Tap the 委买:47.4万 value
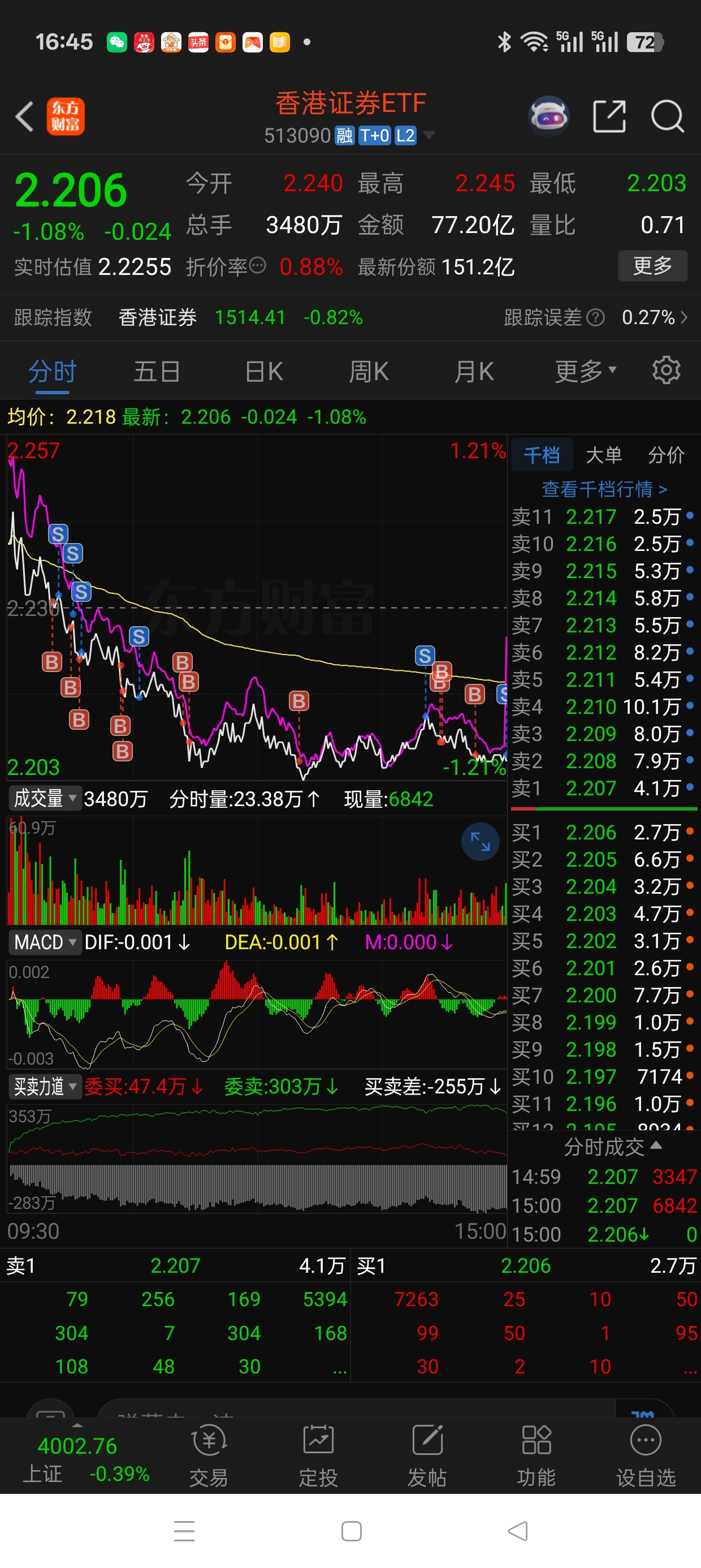Viewport: 701px width, 1568px height. [143, 1087]
